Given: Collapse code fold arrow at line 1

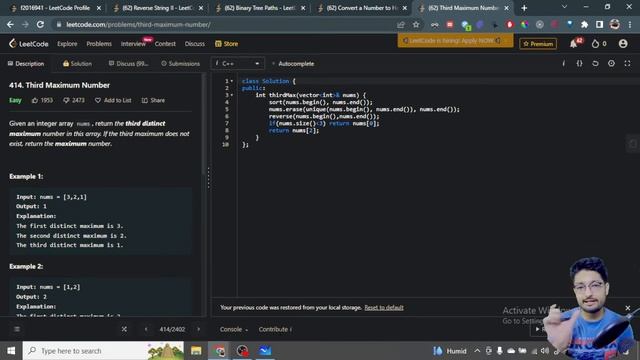Looking at the screenshot, I should tap(232, 81).
